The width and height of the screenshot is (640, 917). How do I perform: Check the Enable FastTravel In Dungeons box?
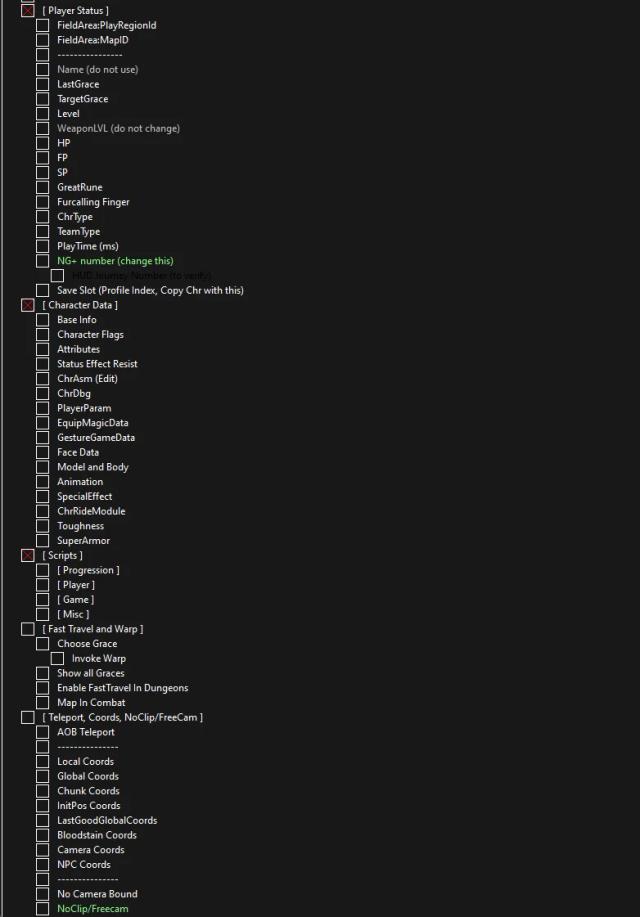[42, 688]
